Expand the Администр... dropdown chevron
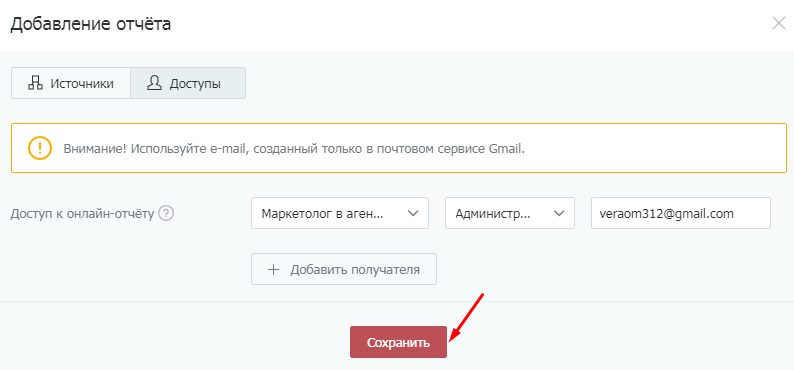This screenshot has height=370, width=794. pyautogui.click(x=559, y=213)
